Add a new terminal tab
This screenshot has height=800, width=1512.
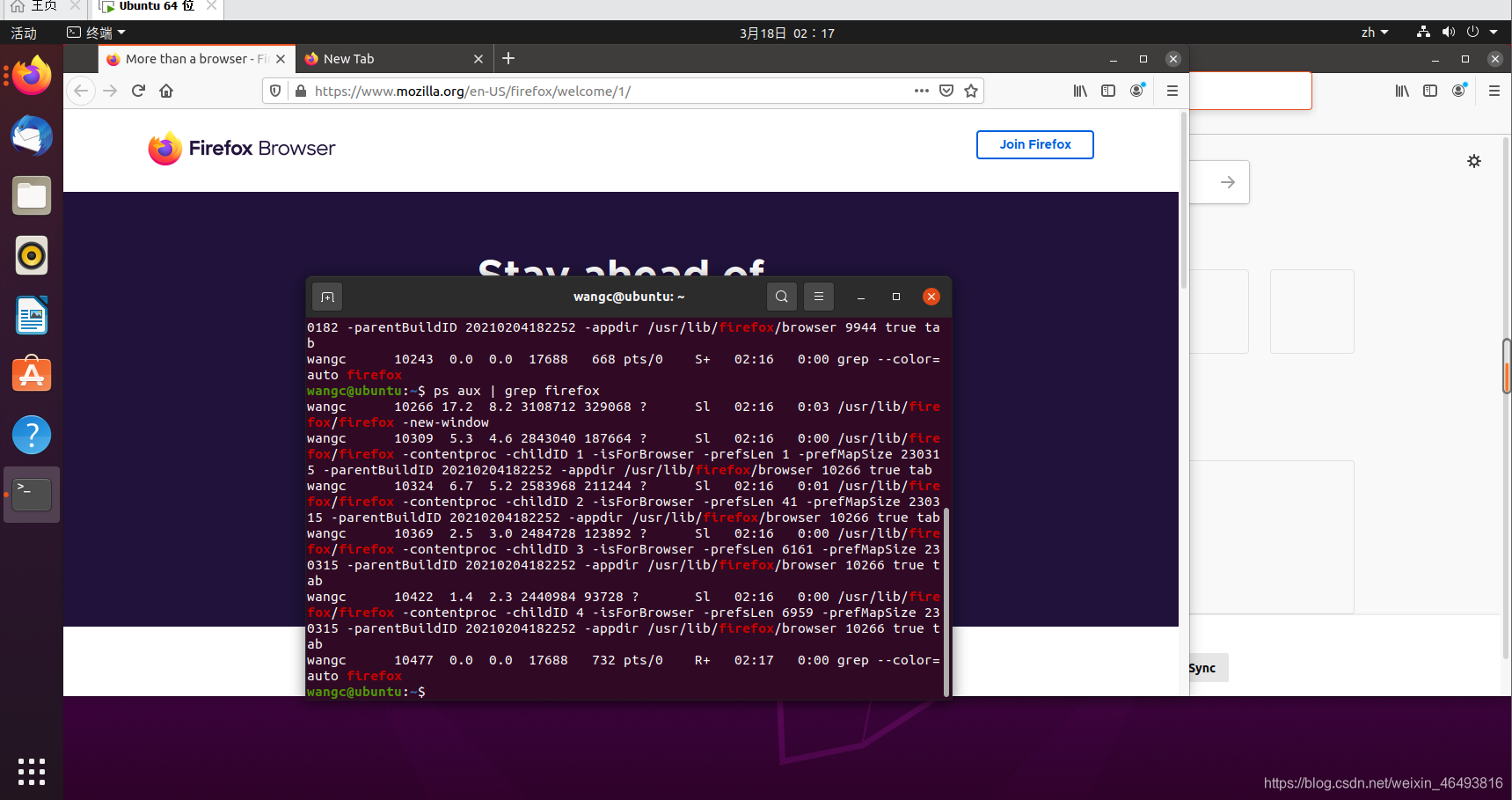point(327,297)
